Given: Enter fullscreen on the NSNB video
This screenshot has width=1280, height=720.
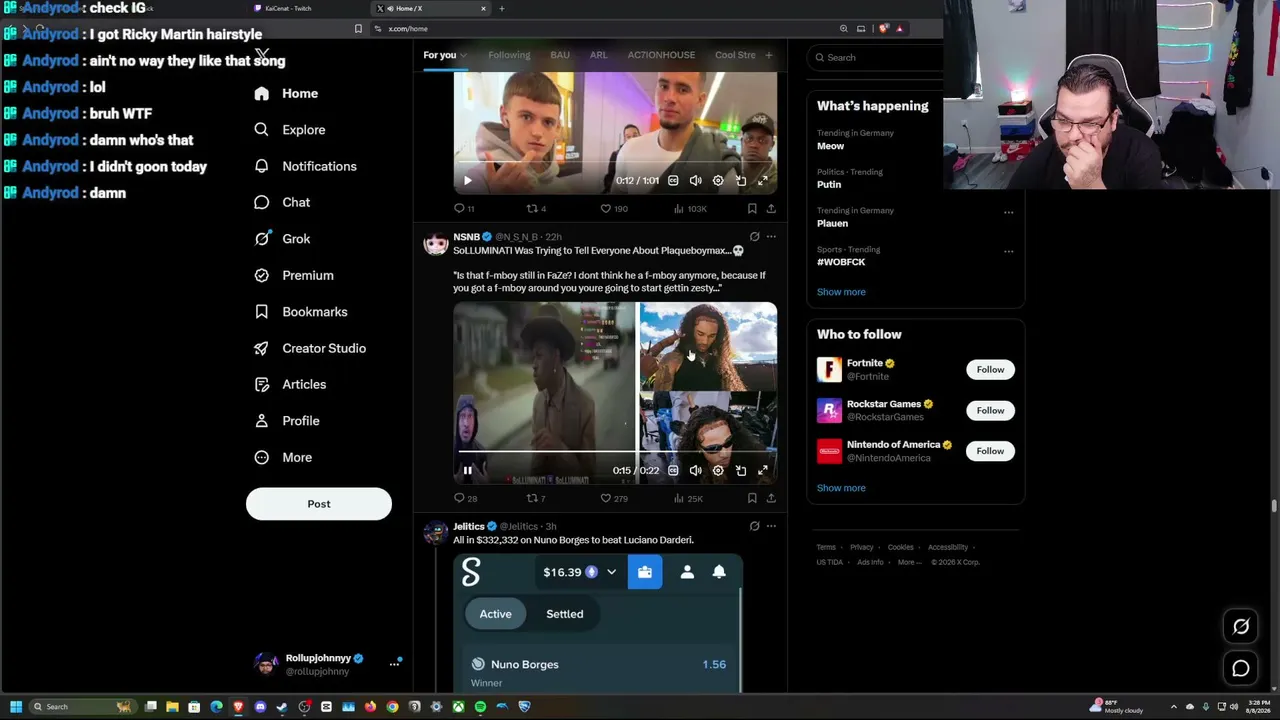Looking at the screenshot, I should [x=763, y=470].
